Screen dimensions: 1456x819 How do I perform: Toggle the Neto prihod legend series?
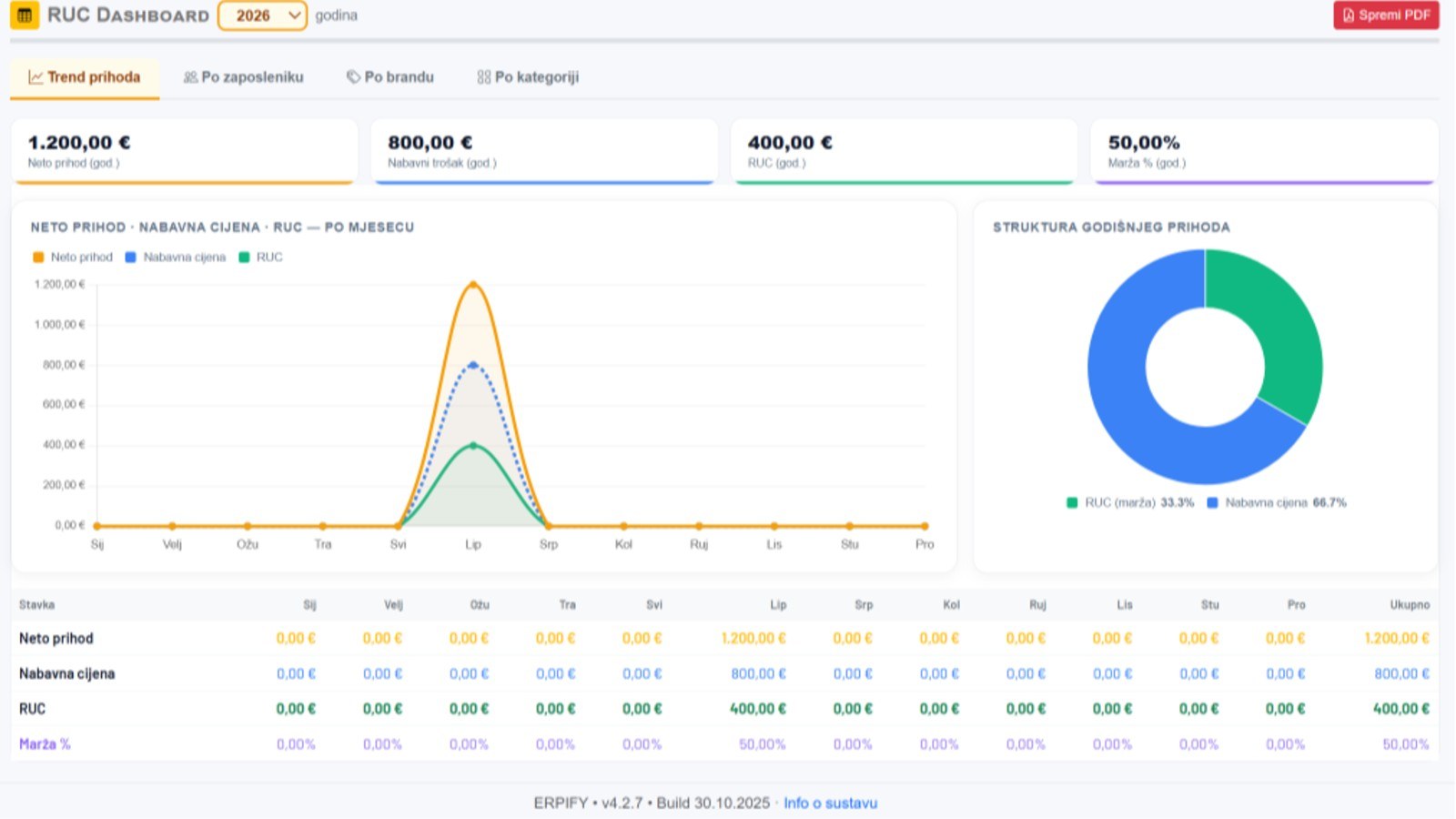[x=73, y=258]
